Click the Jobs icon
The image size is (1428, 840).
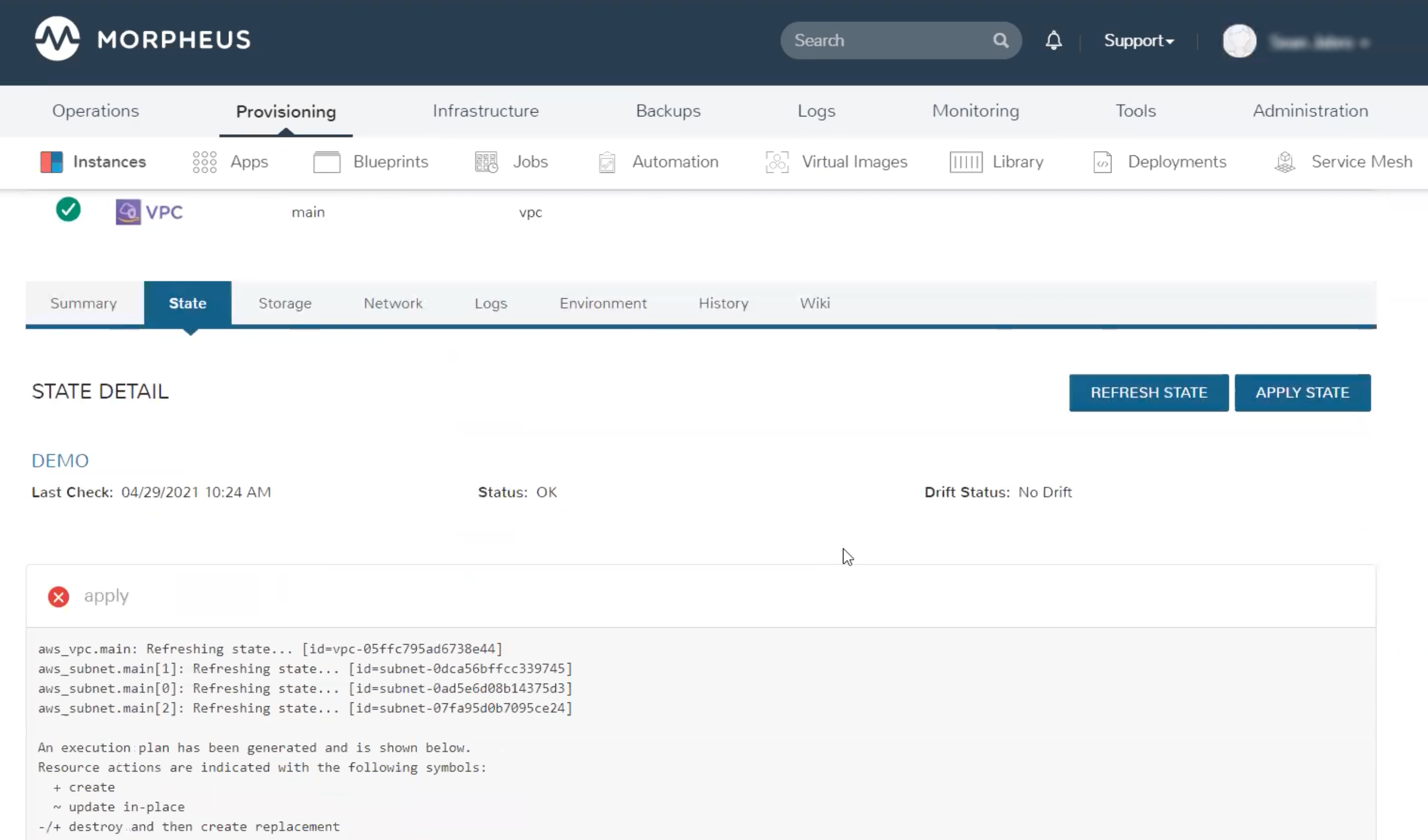pyautogui.click(x=486, y=162)
